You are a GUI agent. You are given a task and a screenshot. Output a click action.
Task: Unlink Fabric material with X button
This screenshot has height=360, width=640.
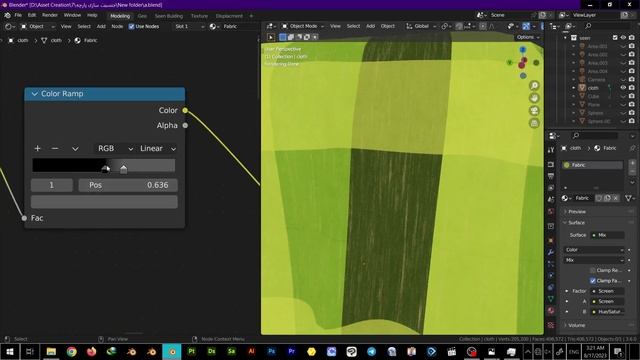click(616, 198)
